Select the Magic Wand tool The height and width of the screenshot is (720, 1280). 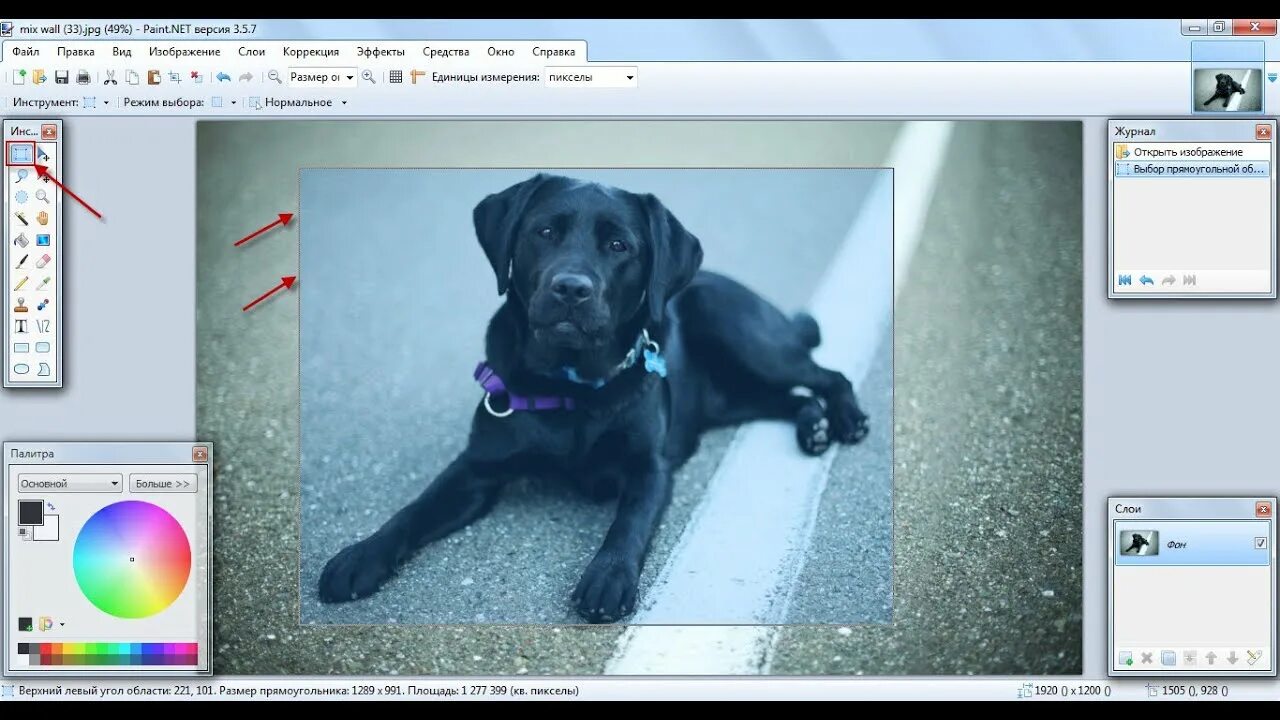pos(21,218)
